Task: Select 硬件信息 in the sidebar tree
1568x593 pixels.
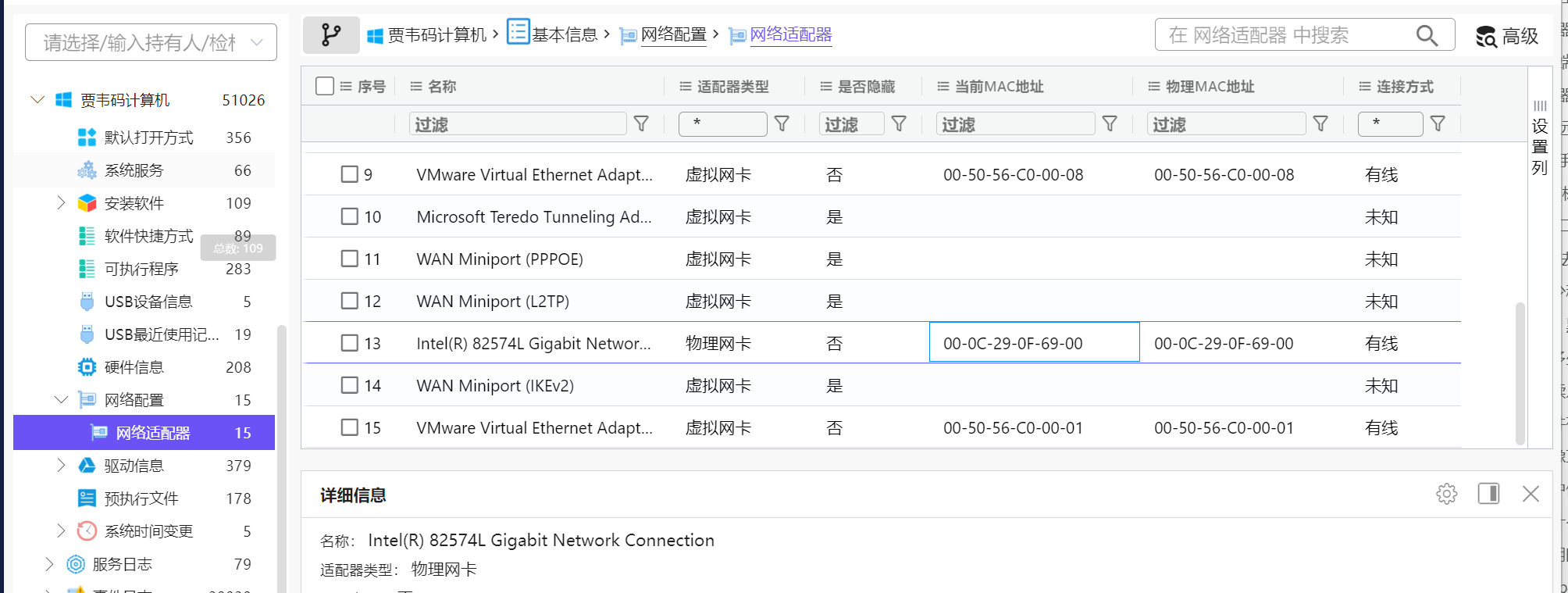Action: pyautogui.click(x=134, y=367)
